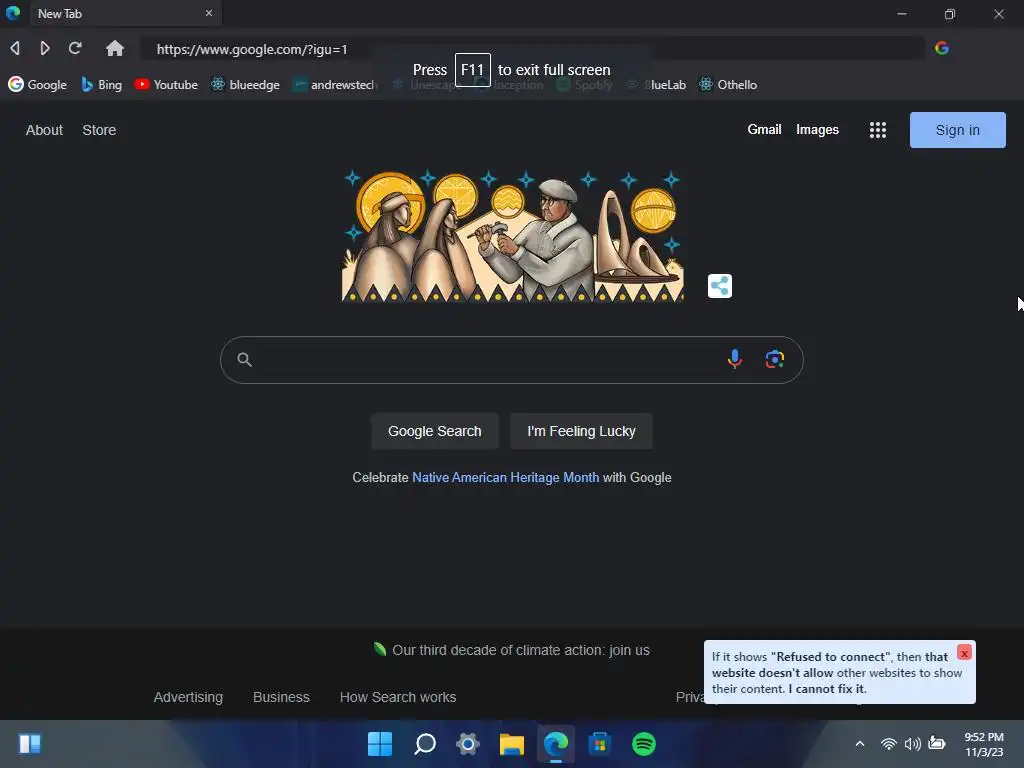1024x768 pixels.
Task: Open the Google Doodle illustration
Action: point(513,235)
